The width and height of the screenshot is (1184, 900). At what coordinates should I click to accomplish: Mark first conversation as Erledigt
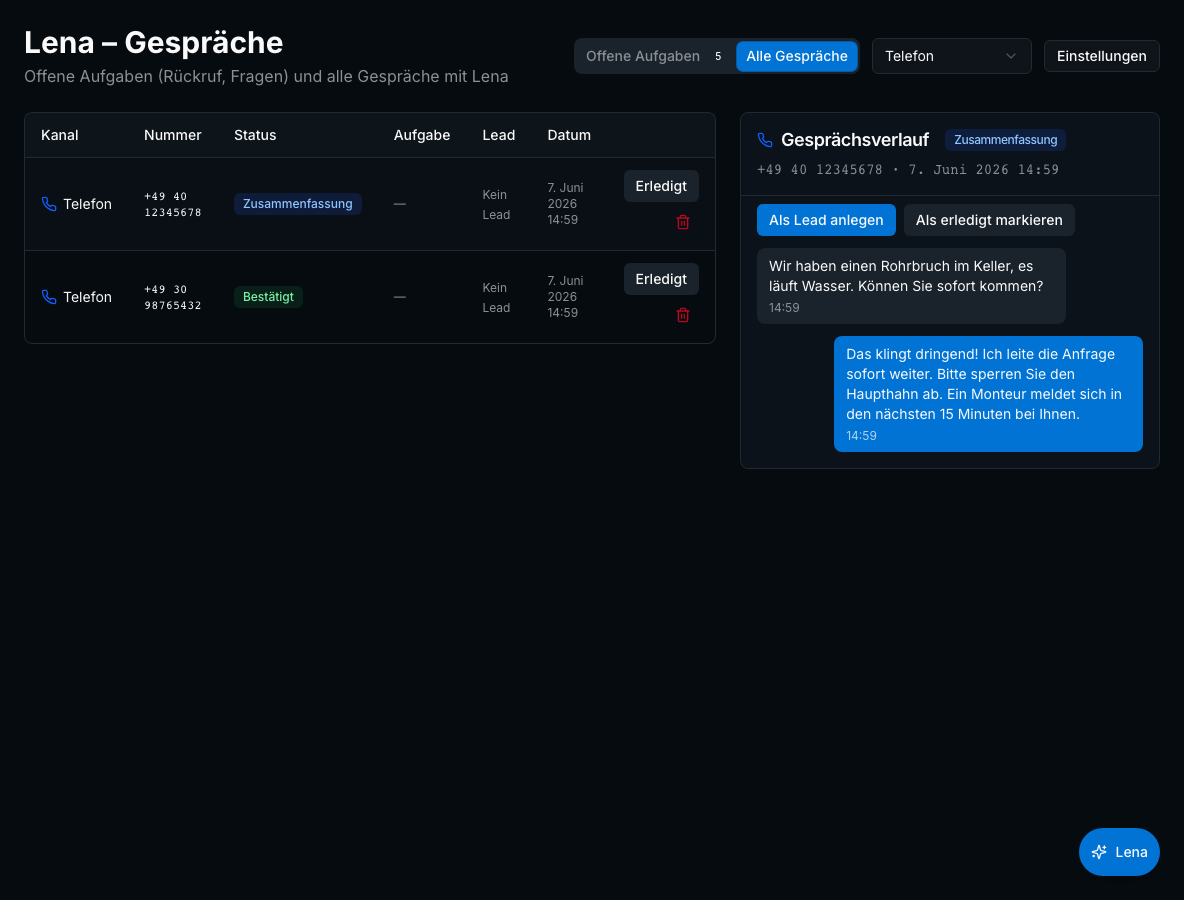point(661,186)
